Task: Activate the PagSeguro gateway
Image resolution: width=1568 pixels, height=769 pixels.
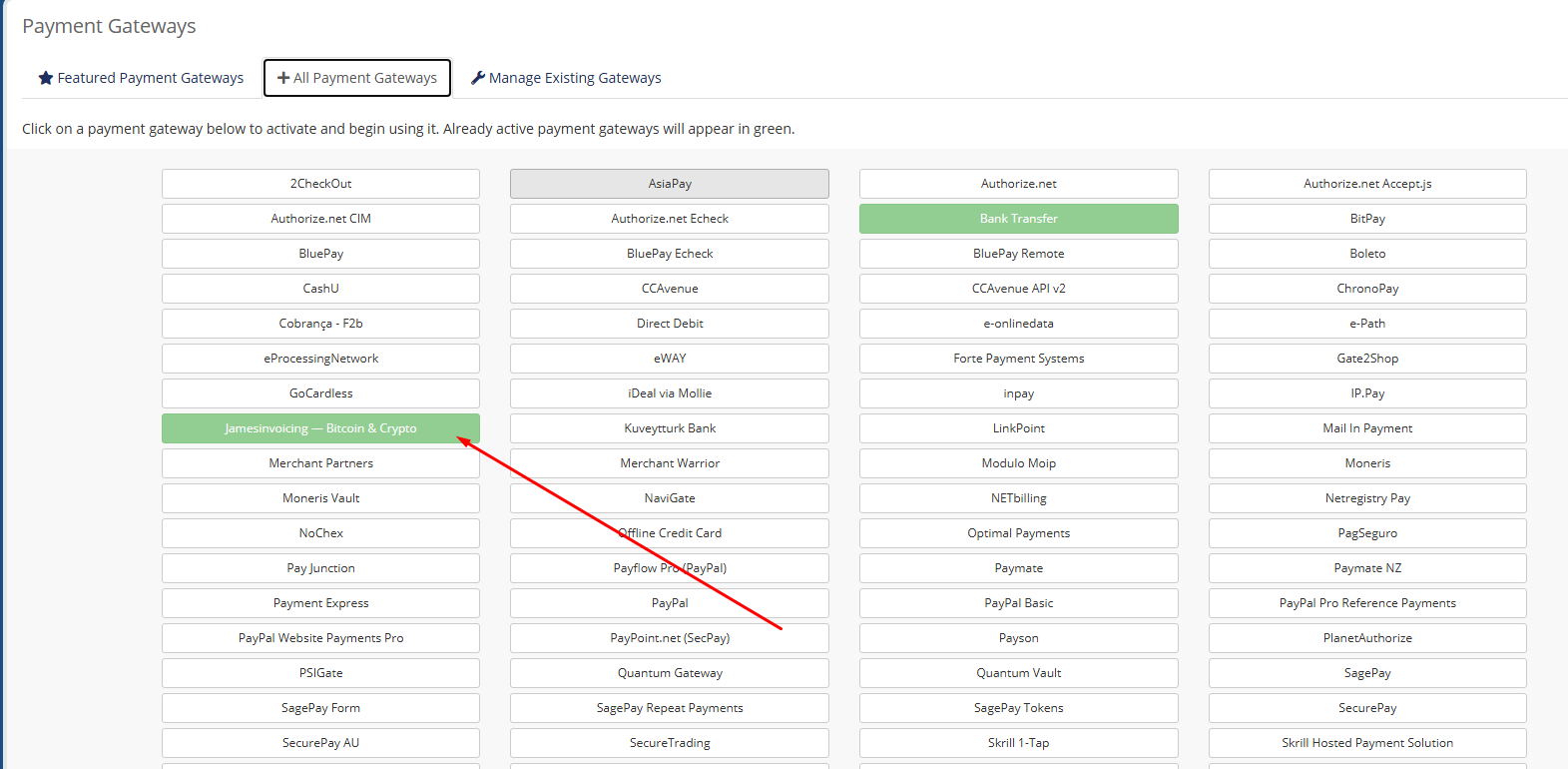Action: click(1367, 533)
